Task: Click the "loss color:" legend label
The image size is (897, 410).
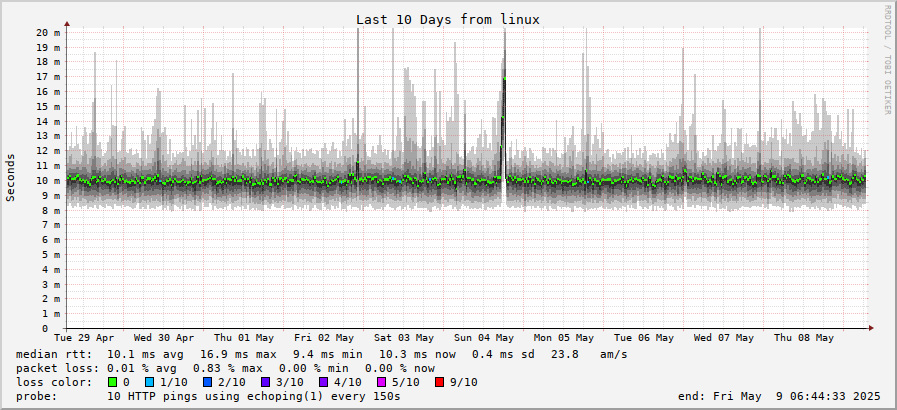Action: pyautogui.click(x=54, y=382)
